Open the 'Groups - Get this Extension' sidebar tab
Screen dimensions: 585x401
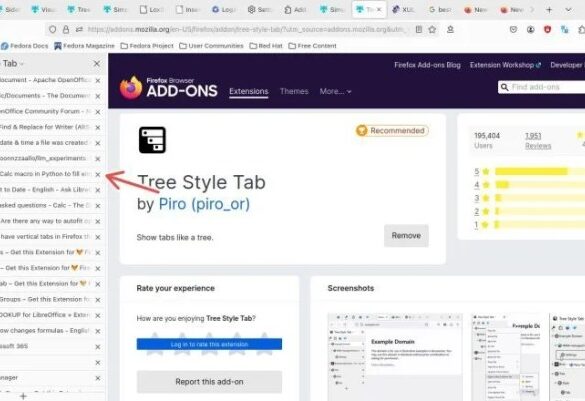(46, 300)
